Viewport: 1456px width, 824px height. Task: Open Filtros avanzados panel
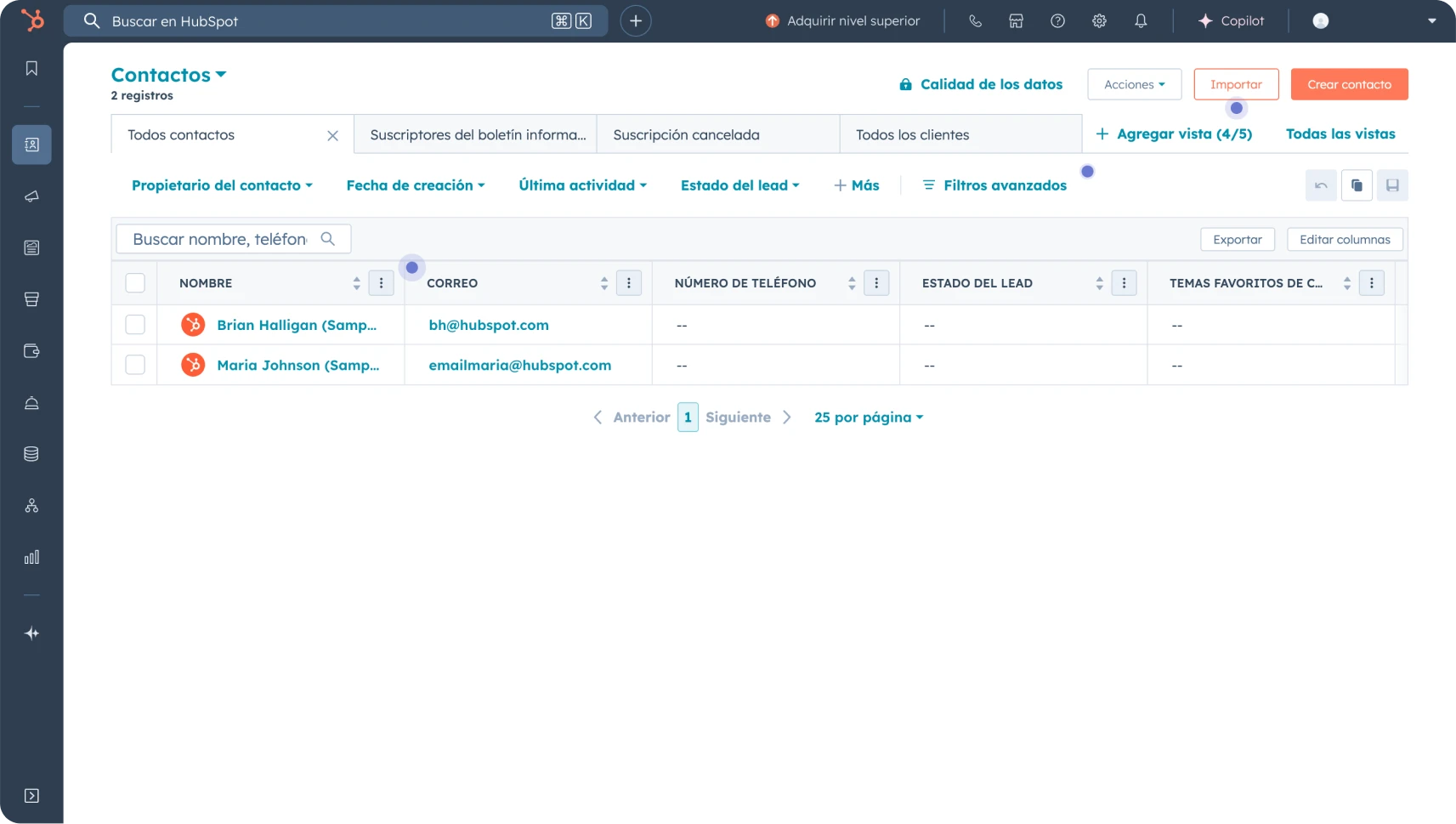coord(994,185)
